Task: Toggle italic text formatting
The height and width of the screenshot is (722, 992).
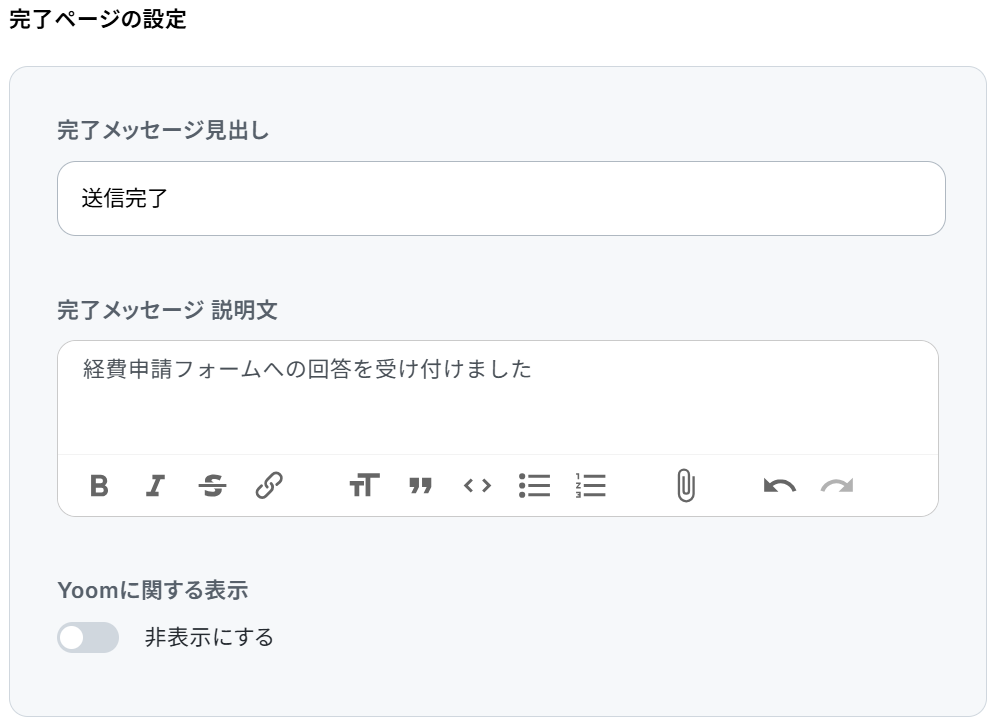Action: pyautogui.click(x=155, y=486)
